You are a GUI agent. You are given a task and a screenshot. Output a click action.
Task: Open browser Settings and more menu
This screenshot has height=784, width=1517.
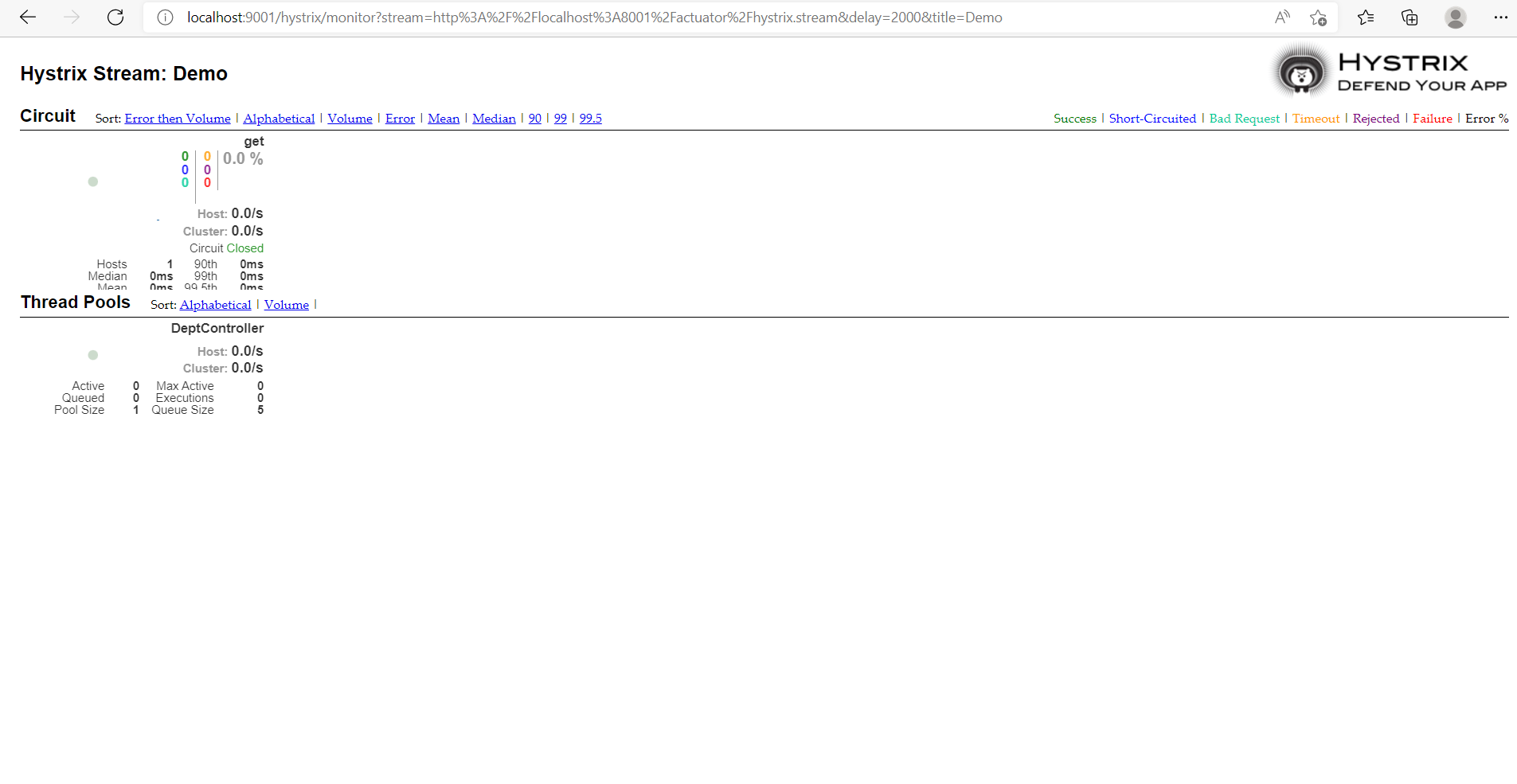point(1500,18)
